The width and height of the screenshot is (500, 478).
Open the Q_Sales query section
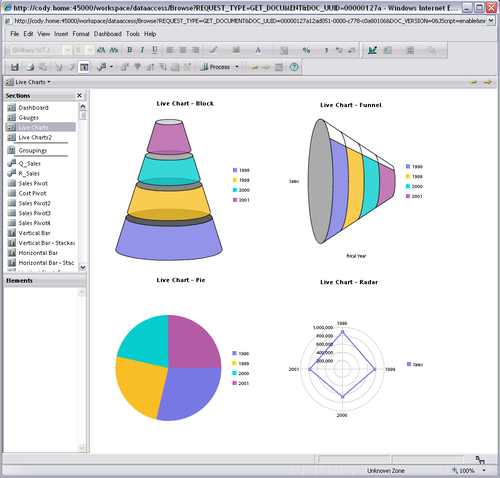(30, 164)
